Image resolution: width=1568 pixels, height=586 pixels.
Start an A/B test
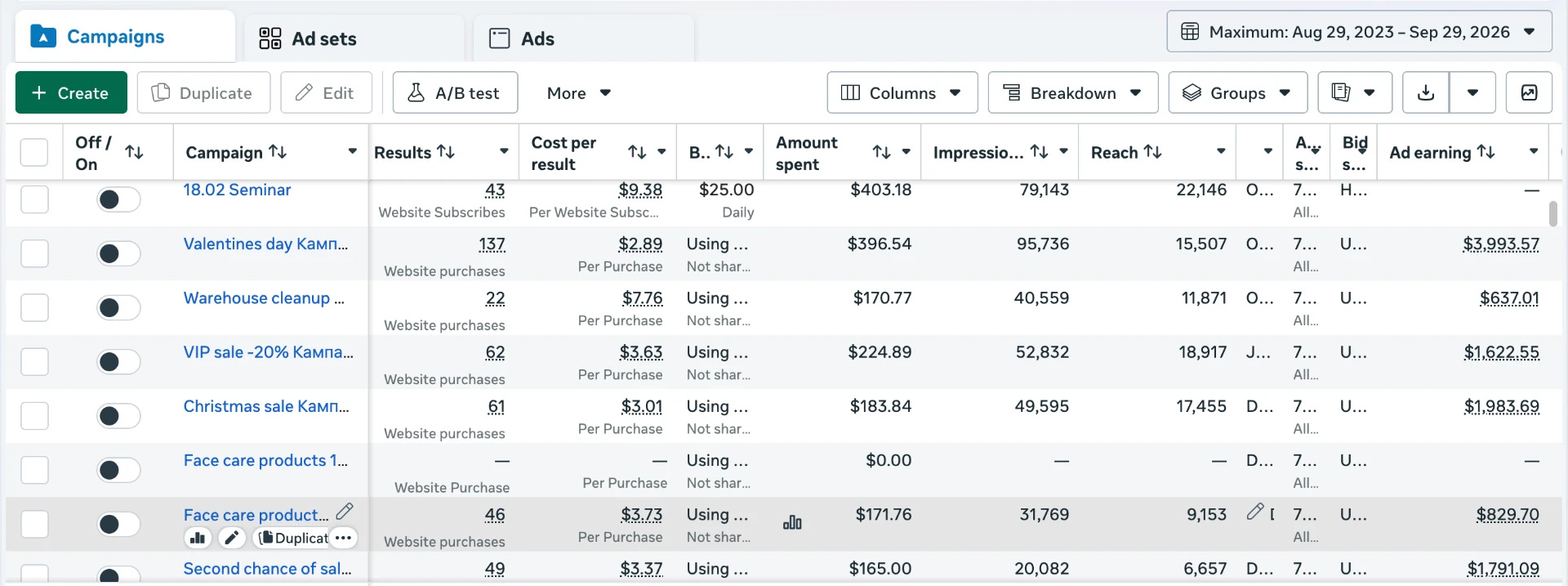455,92
